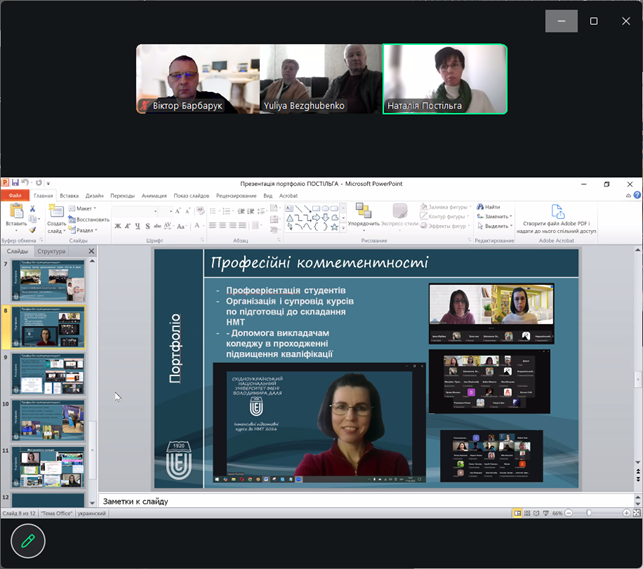The image size is (643, 569).
Task: Click the украинский language indicator in status bar
Action: click(x=91, y=513)
